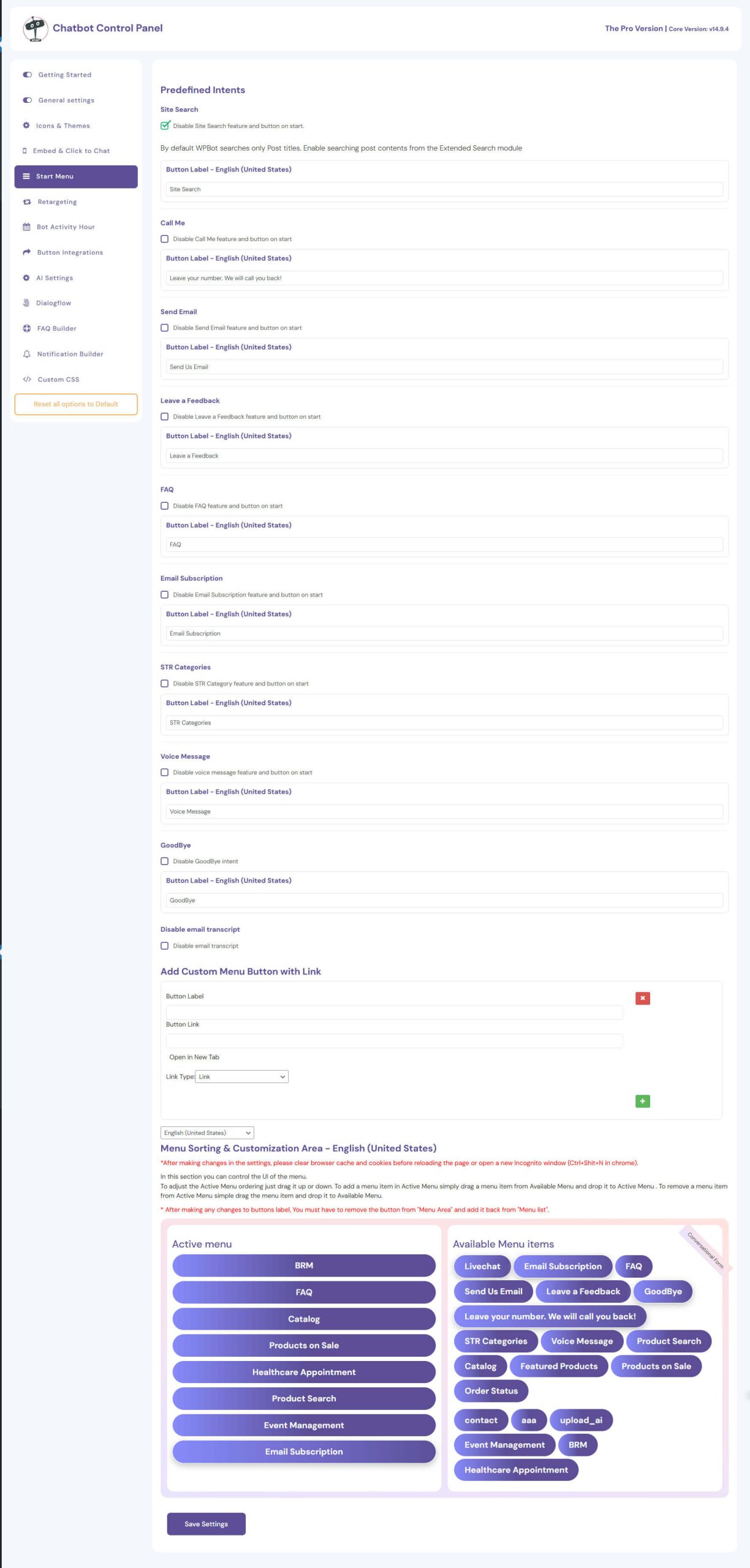The width and height of the screenshot is (750, 1568).
Task: Click the General settings toggle icon
Action: 27,100
